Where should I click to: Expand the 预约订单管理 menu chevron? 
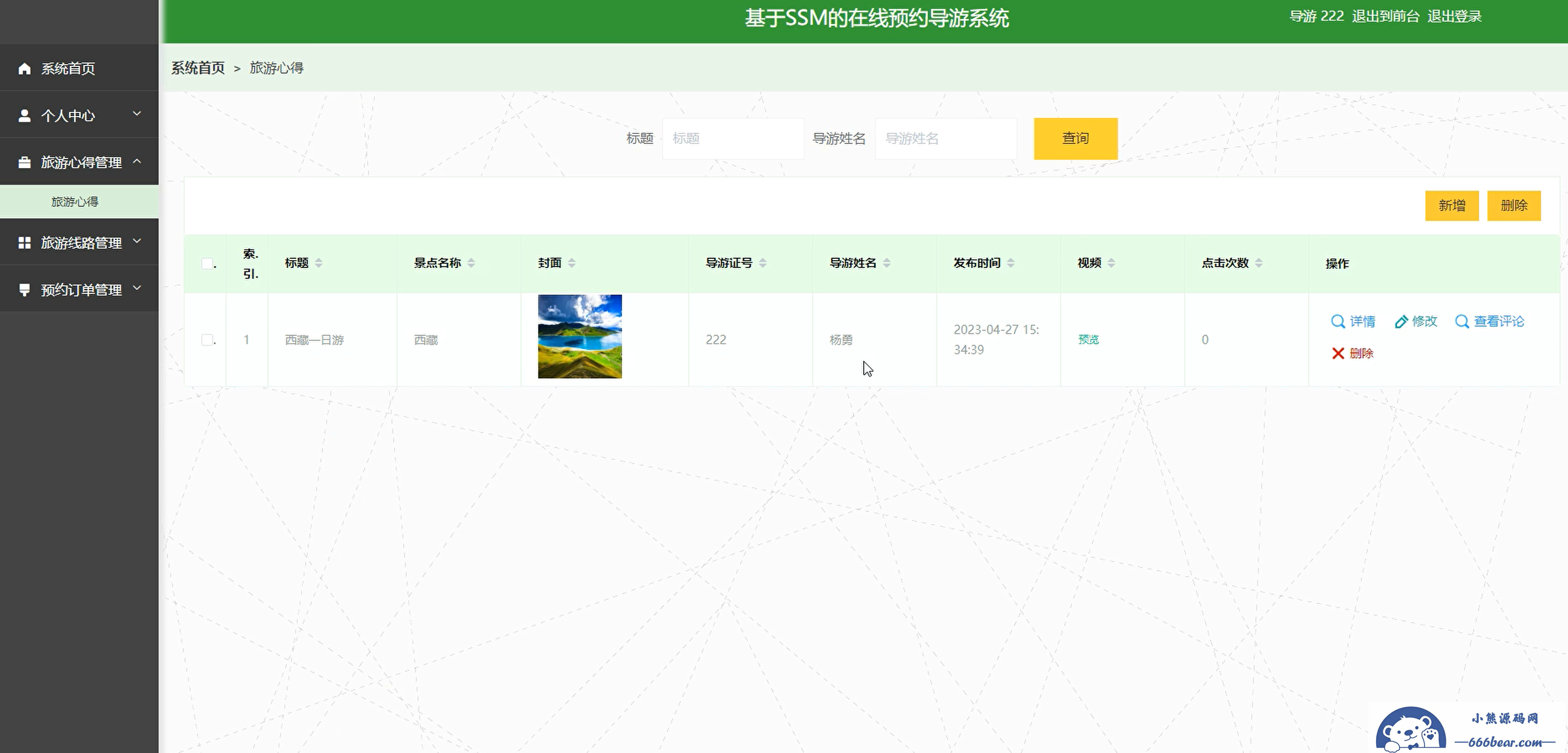click(137, 288)
